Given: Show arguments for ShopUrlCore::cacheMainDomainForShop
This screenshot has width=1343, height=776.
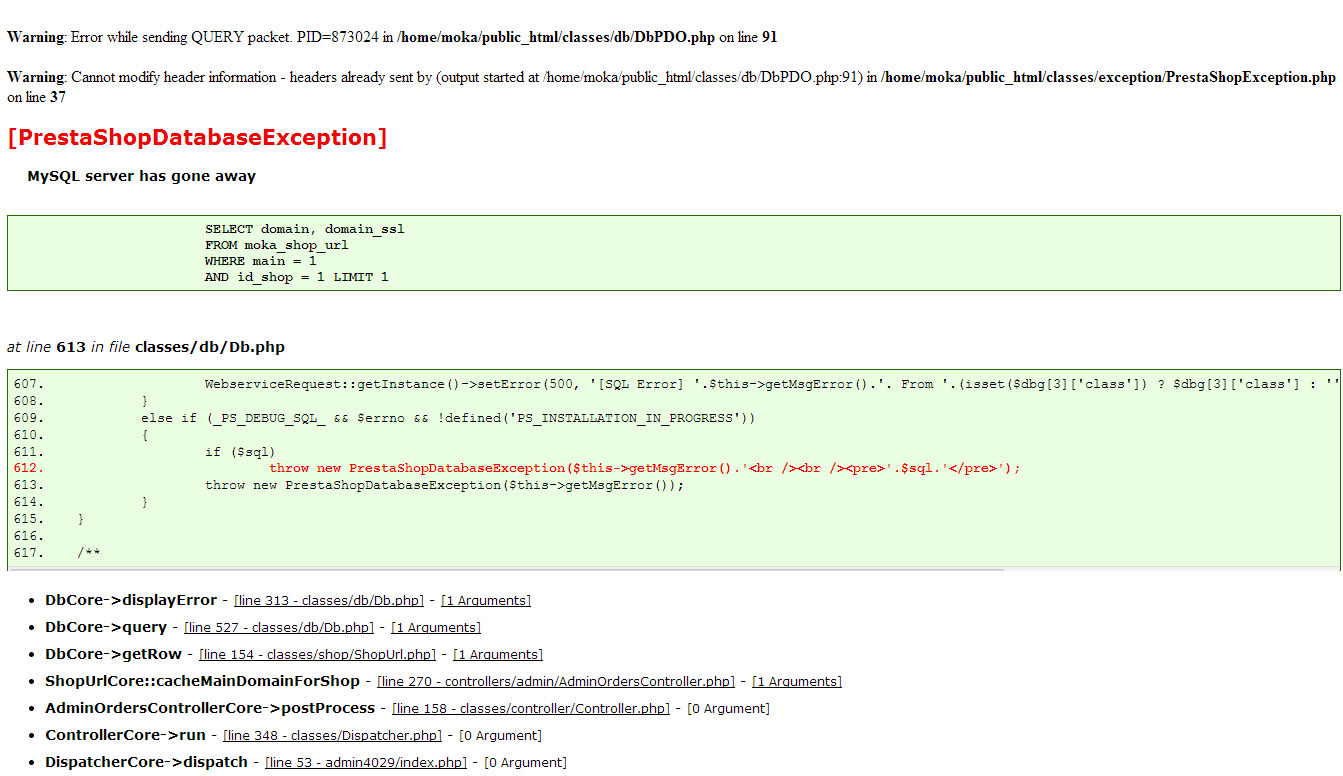Looking at the screenshot, I should (797, 682).
